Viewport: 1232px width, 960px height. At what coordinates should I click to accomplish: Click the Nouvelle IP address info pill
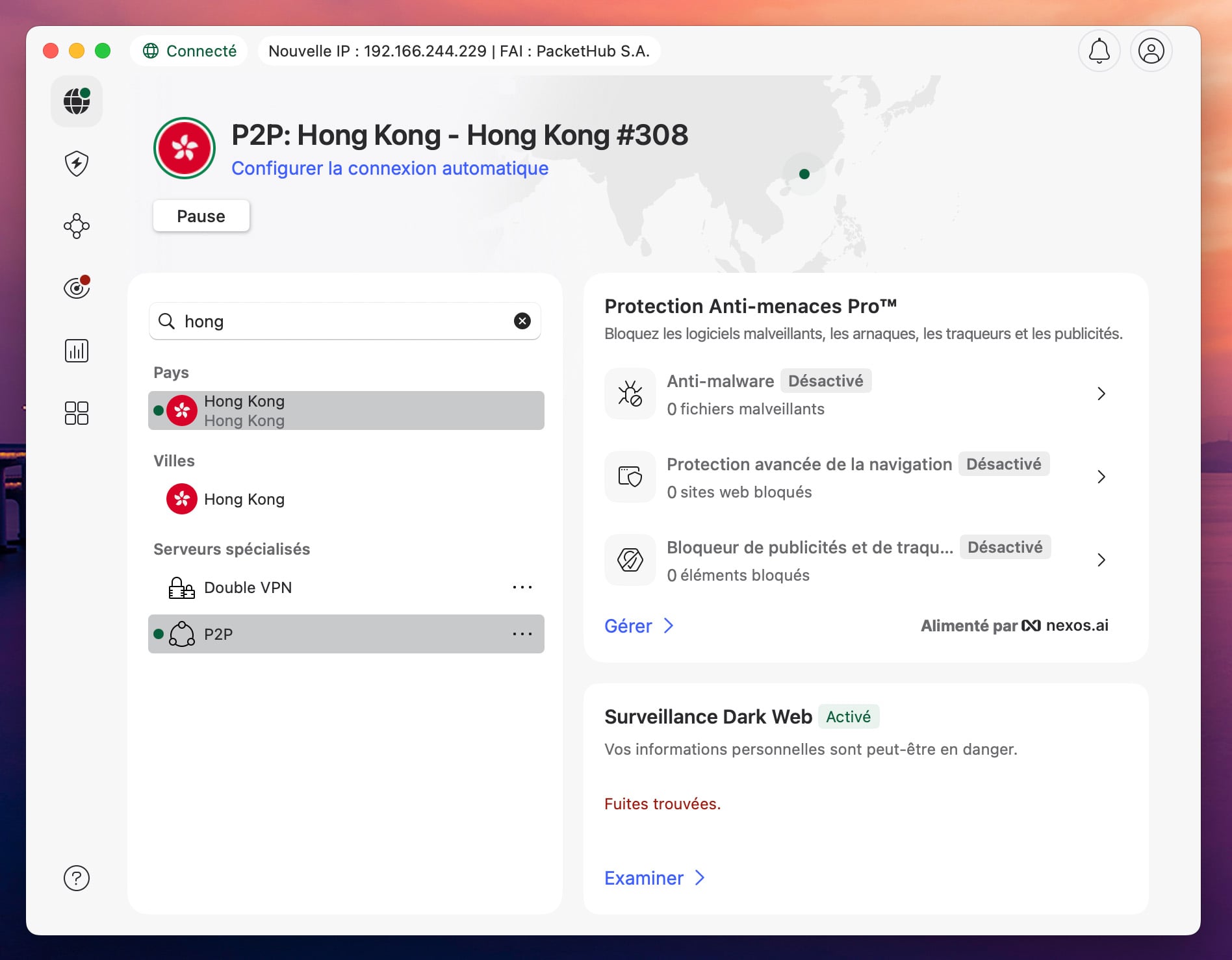[x=459, y=51]
